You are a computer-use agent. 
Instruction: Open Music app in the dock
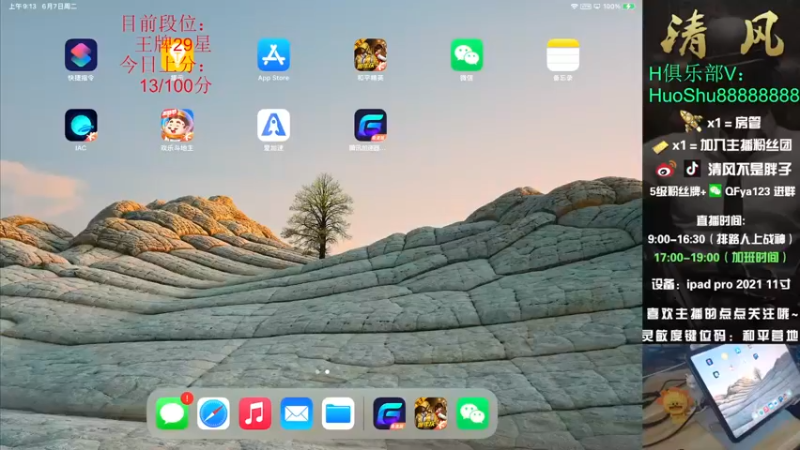[255, 413]
